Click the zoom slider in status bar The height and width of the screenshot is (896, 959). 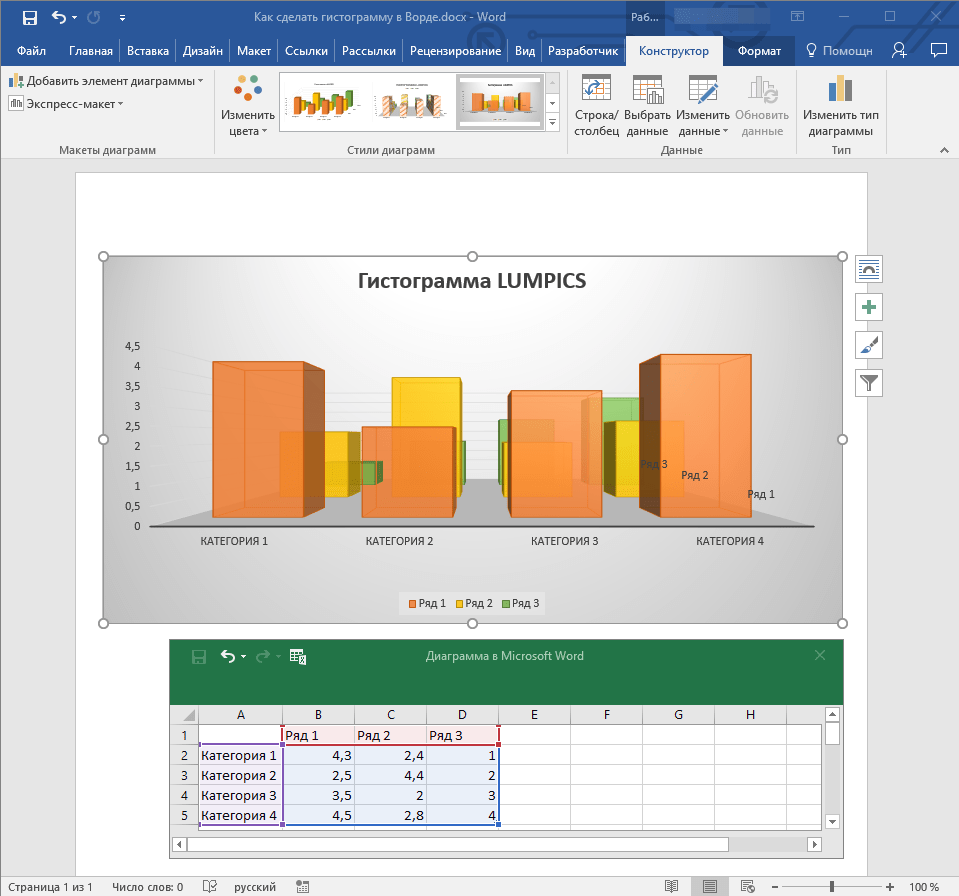(832, 887)
